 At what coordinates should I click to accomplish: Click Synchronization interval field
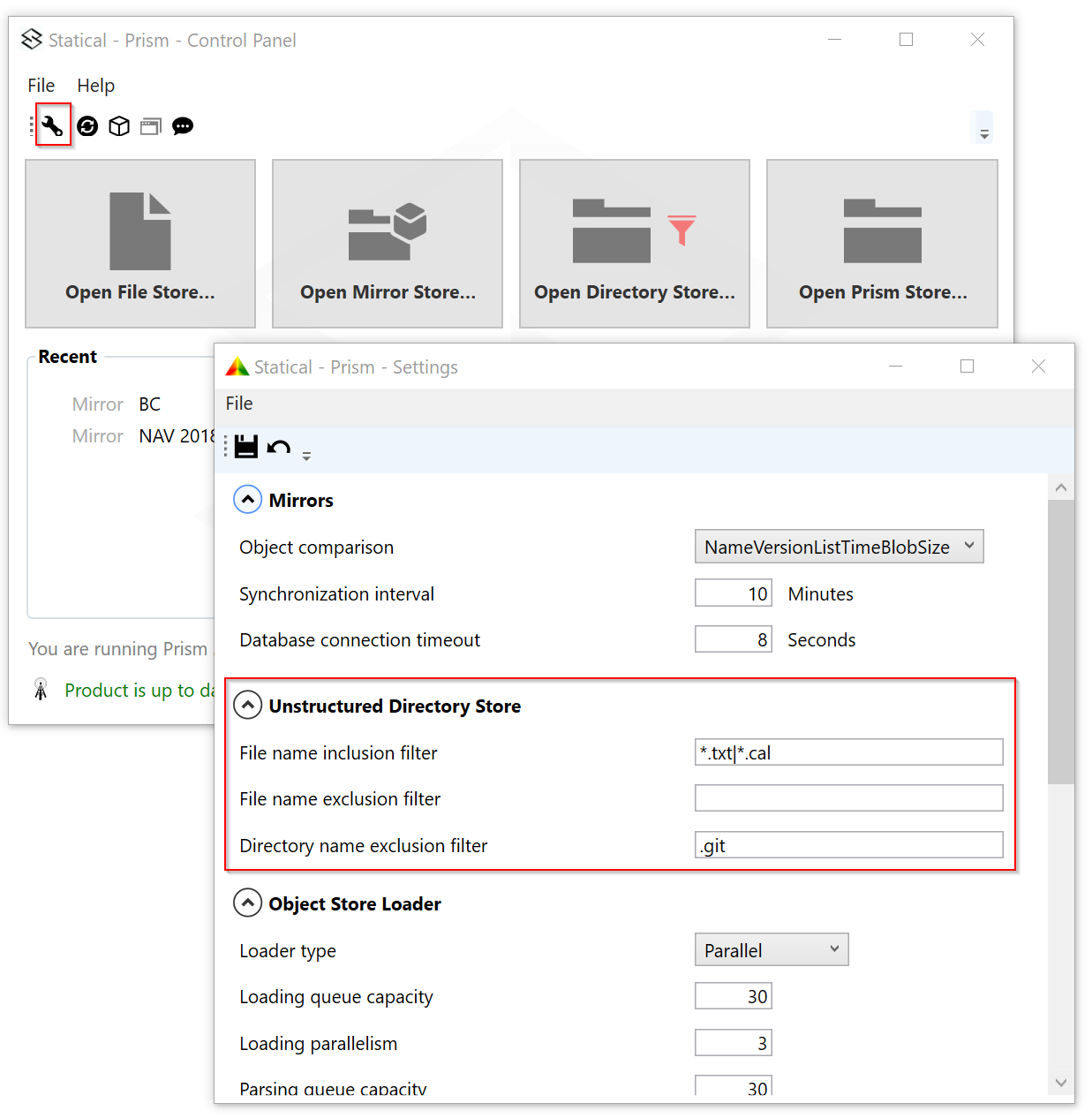(x=734, y=593)
